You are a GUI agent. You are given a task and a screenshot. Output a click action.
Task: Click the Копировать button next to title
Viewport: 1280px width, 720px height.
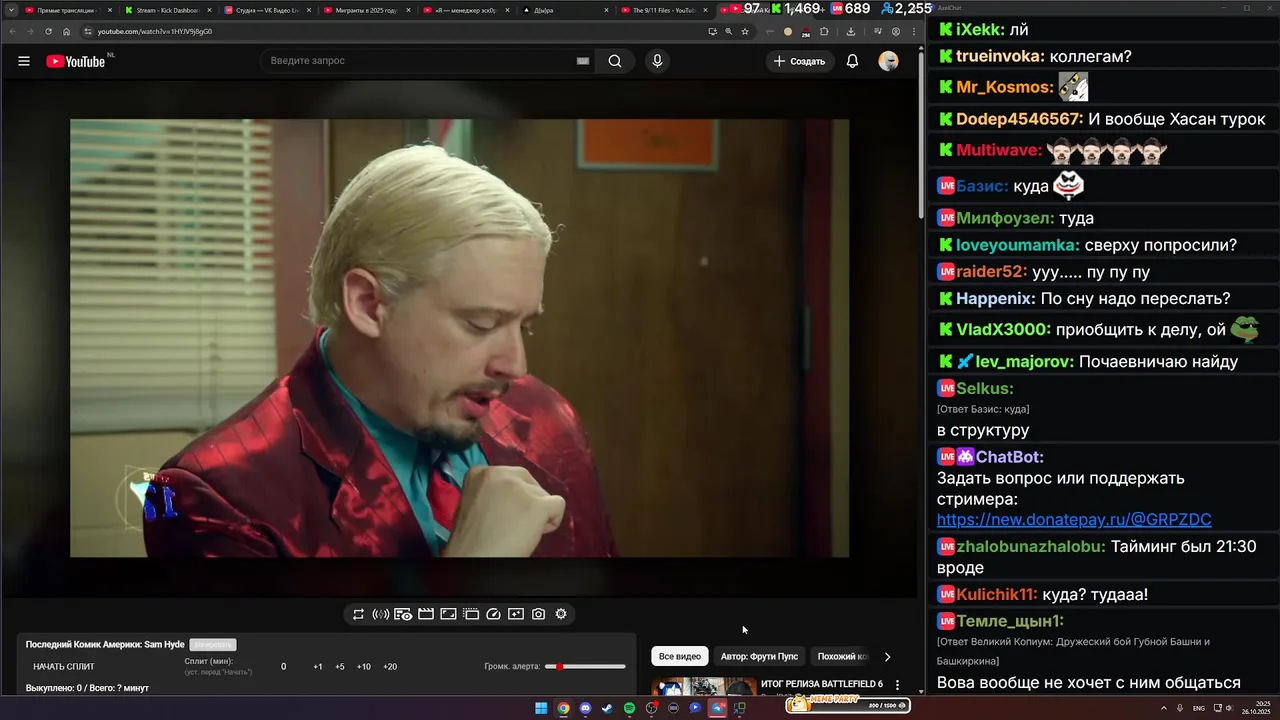tap(213, 645)
